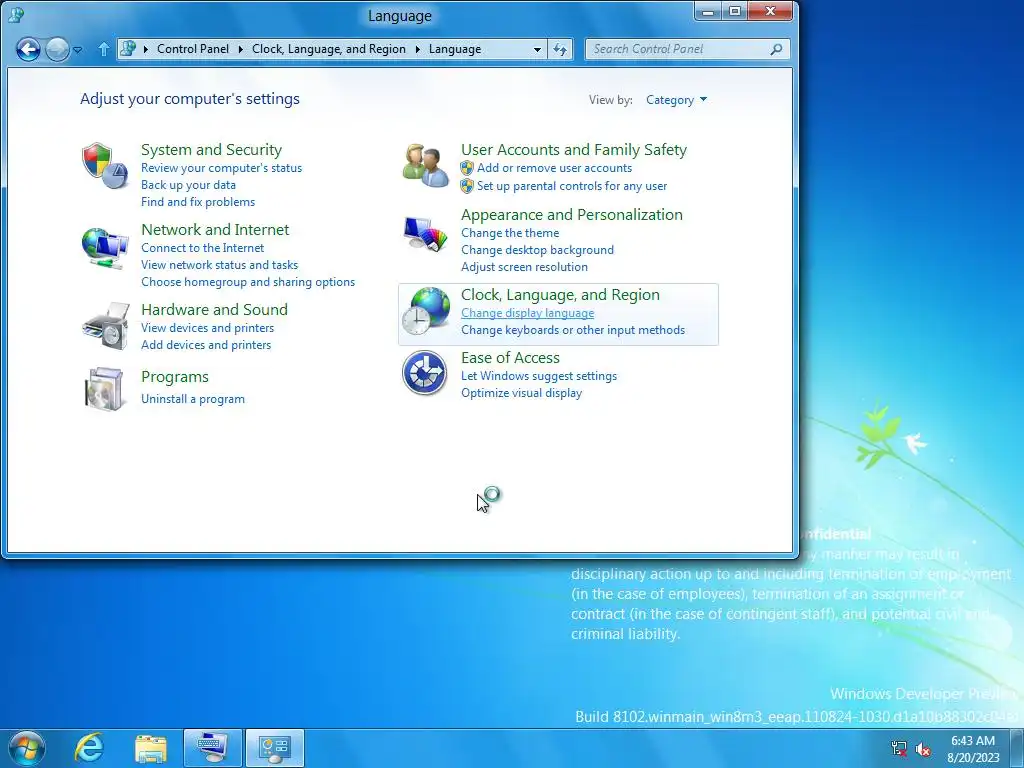Open View network status and tasks
Image resolution: width=1024 pixels, height=768 pixels.
click(219, 265)
